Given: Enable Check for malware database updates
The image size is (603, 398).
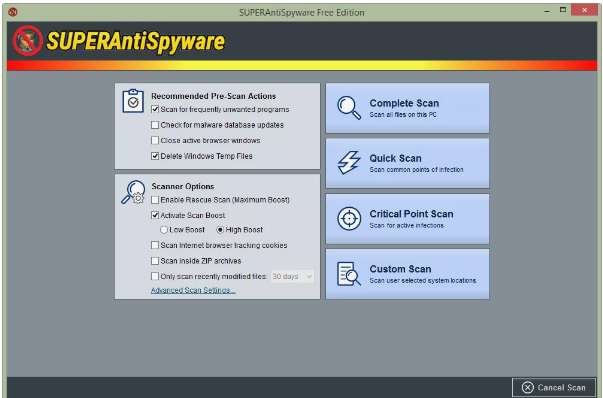Looking at the screenshot, I should [x=155, y=125].
